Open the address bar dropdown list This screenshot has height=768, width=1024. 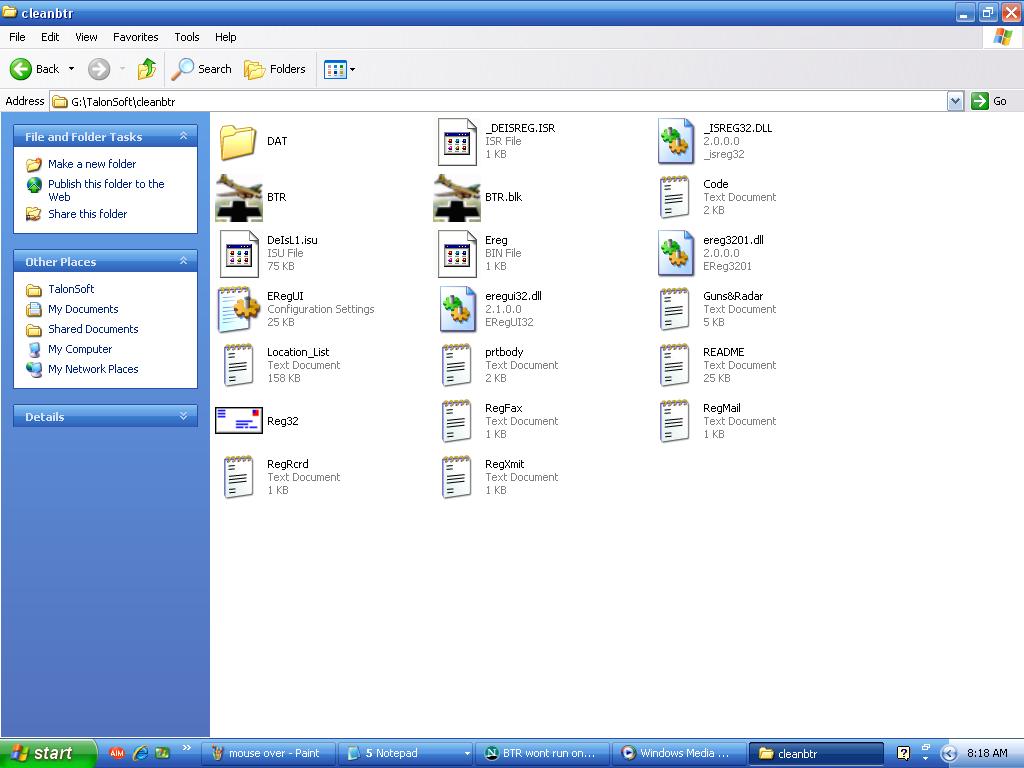coord(955,101)
